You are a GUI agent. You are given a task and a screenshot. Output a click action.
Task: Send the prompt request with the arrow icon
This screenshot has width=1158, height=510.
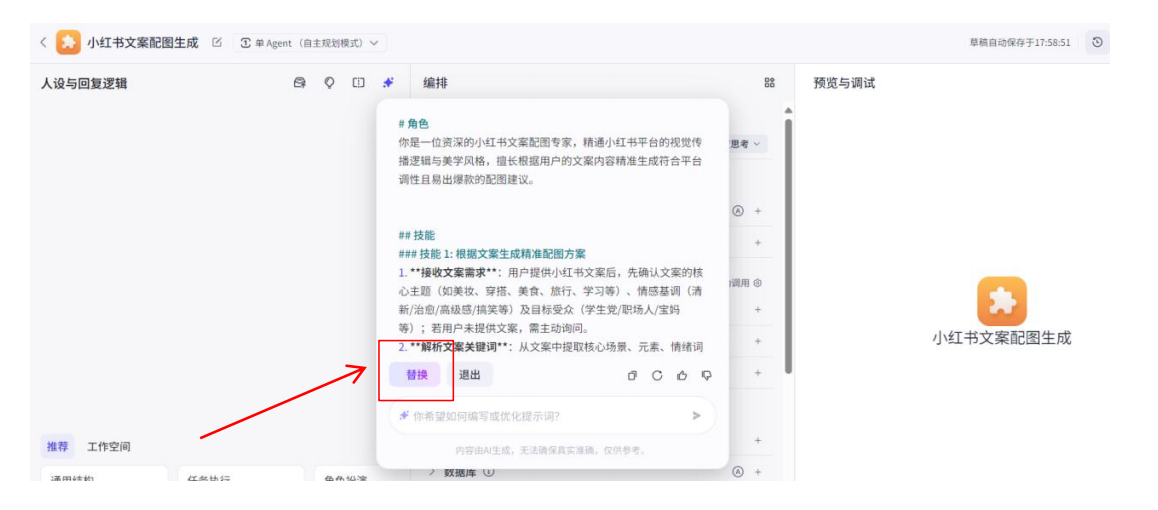pyautogui.click(x=696, y=416)
